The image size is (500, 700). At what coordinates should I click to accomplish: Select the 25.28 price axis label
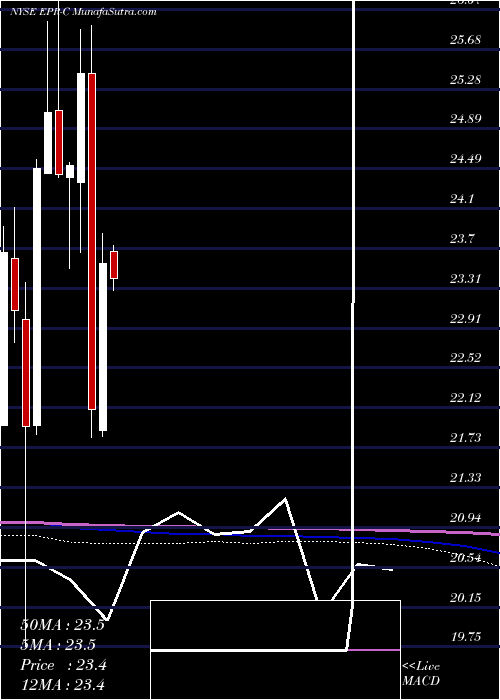[x=465, y=80]
